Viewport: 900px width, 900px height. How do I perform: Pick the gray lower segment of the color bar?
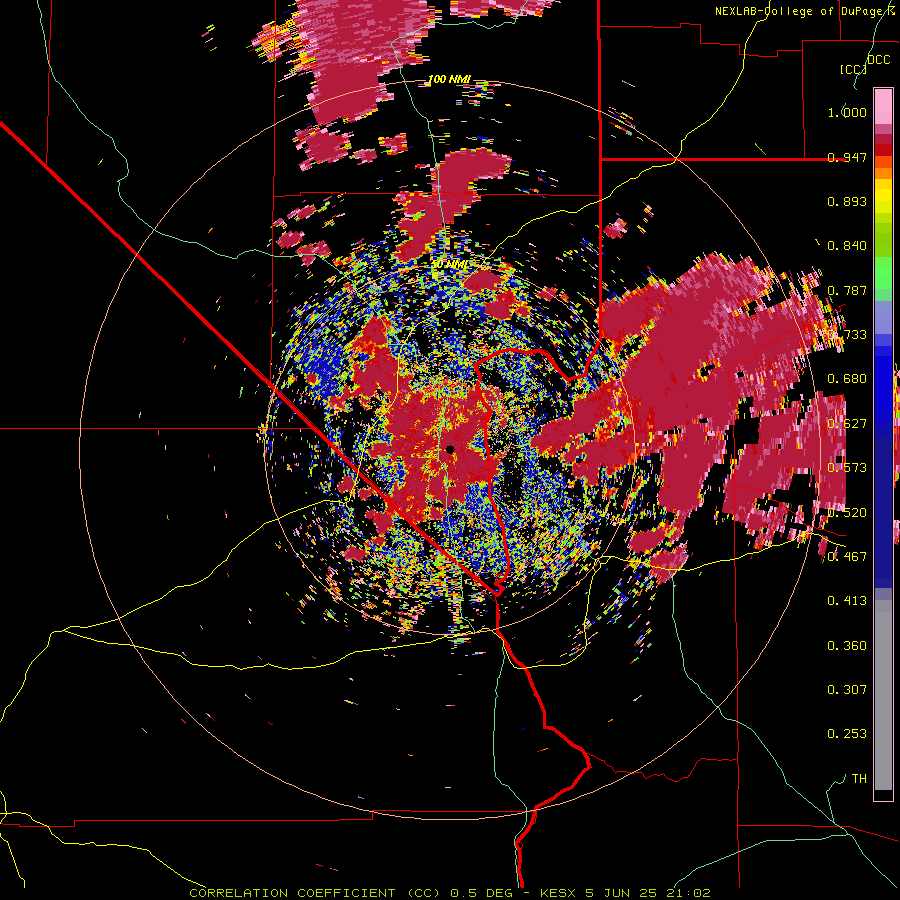click(883, 695)
